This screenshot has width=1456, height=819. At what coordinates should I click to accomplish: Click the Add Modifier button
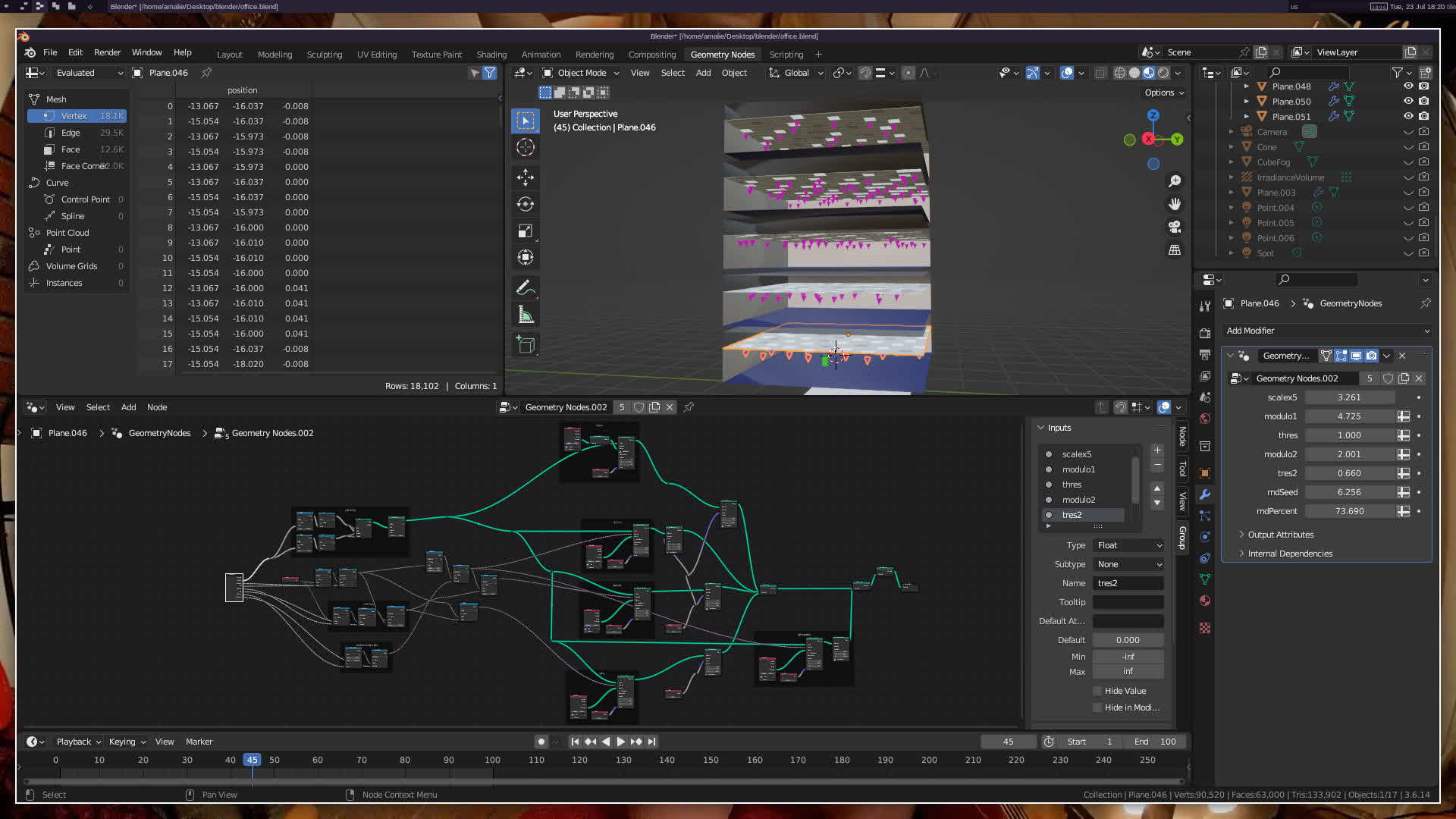(x=1327, y=331)
